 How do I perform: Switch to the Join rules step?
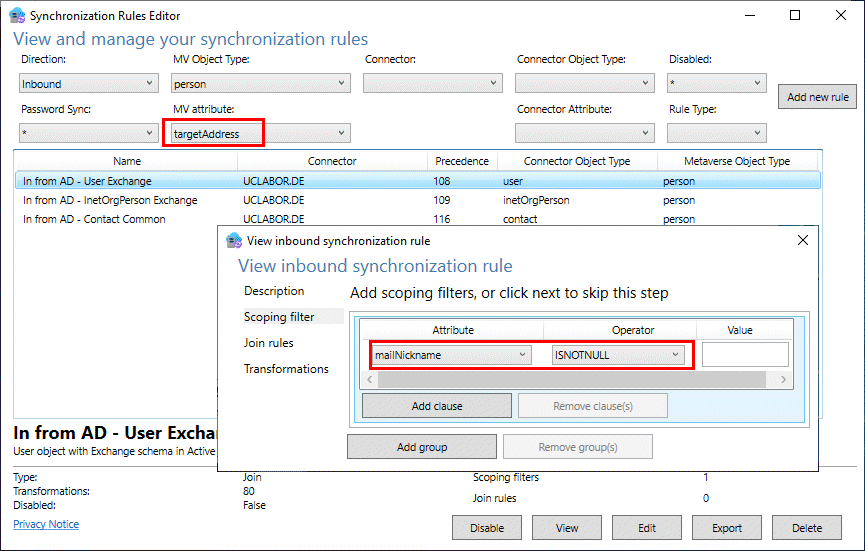pyautogui.click(x=269, y=343)
